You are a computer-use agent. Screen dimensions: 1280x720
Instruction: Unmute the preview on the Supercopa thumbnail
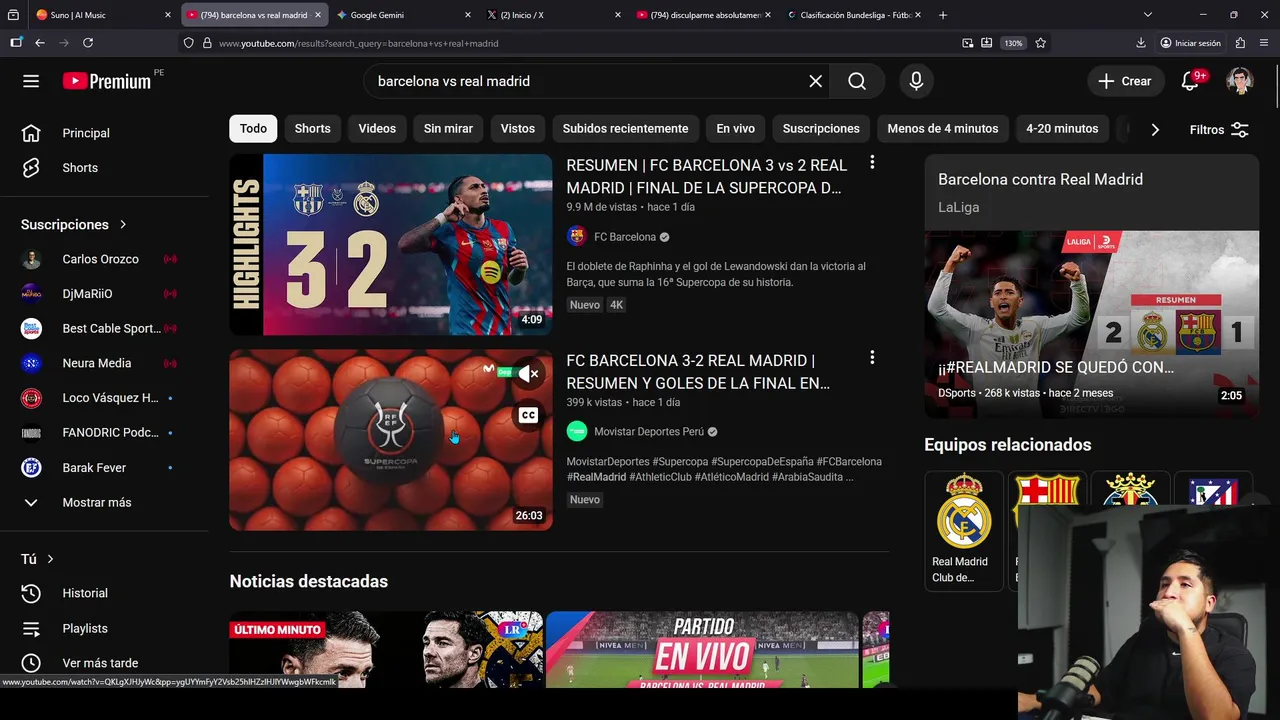coord(528,374)
